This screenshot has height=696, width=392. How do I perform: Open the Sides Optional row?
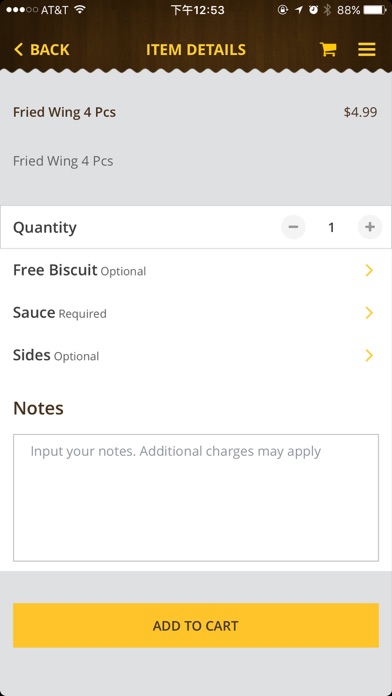pos(196,356)
